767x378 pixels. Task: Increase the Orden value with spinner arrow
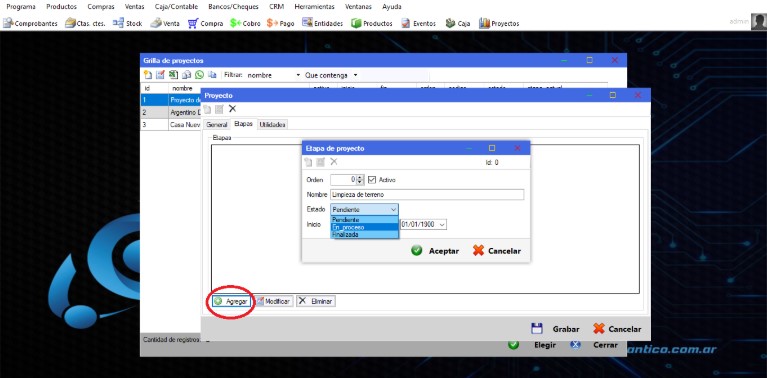pos(361,177)
